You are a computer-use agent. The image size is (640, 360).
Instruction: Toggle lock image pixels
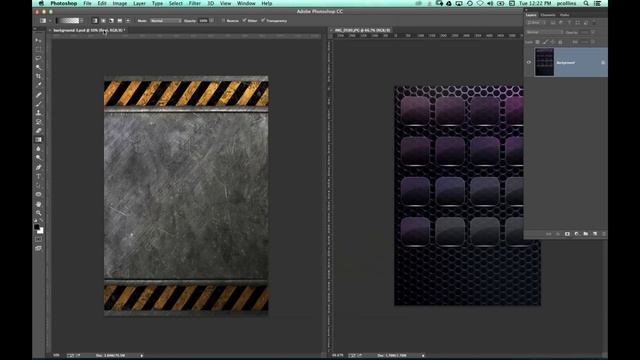tap(545, 42)
